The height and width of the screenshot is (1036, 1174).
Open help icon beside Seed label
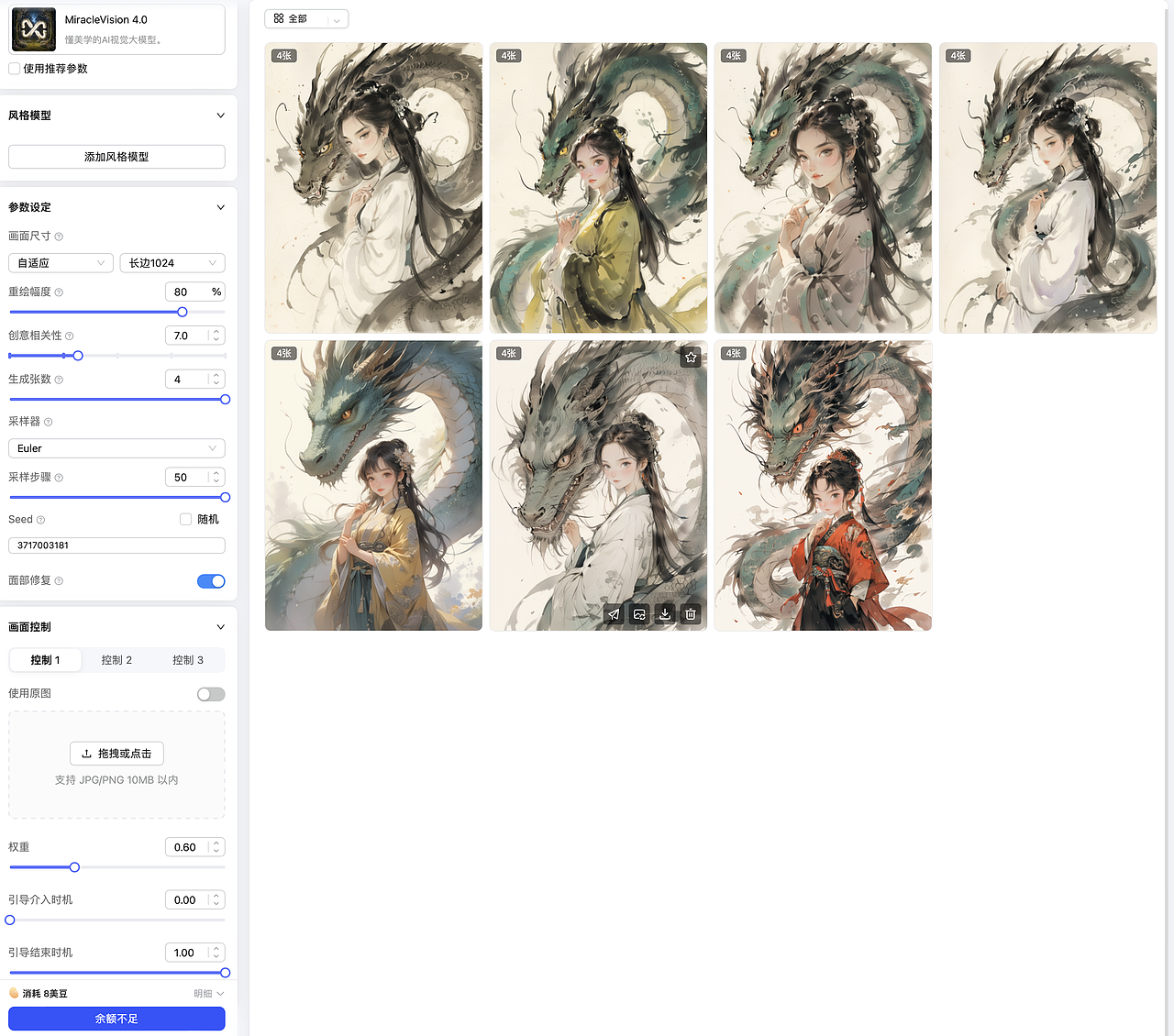(40, 520)
